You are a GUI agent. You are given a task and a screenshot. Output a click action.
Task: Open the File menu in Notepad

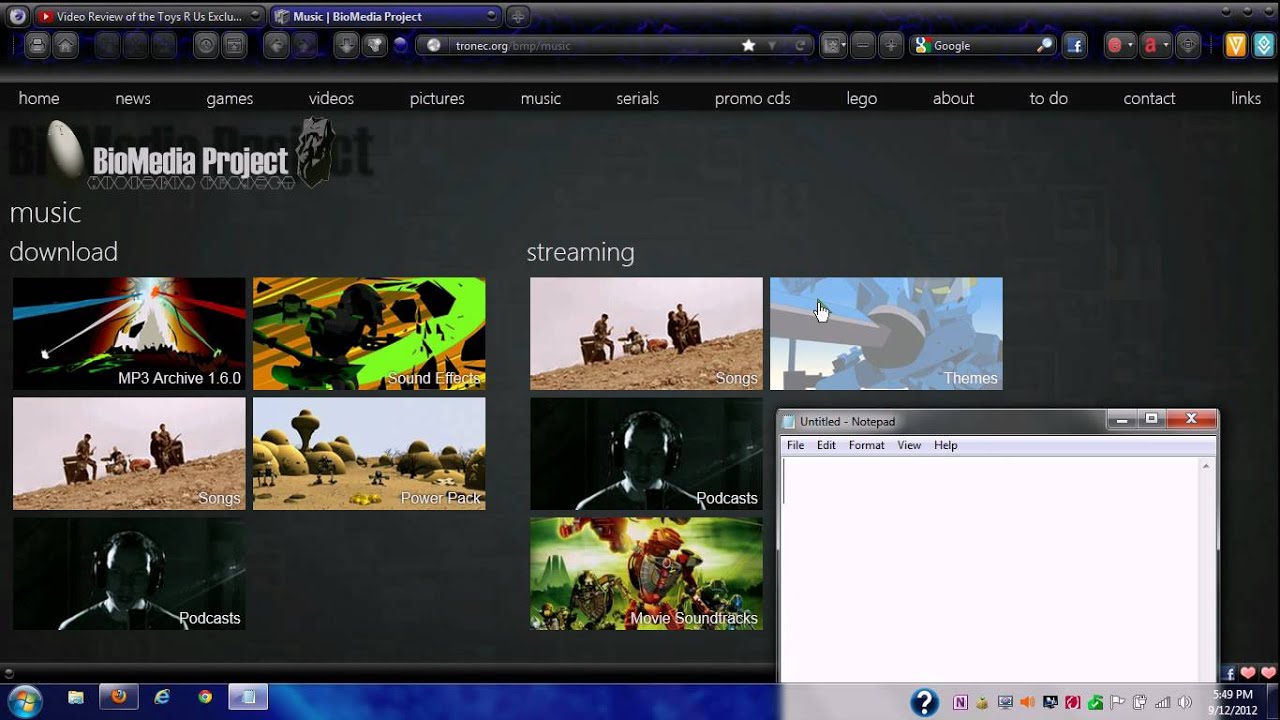coord(795,445)
